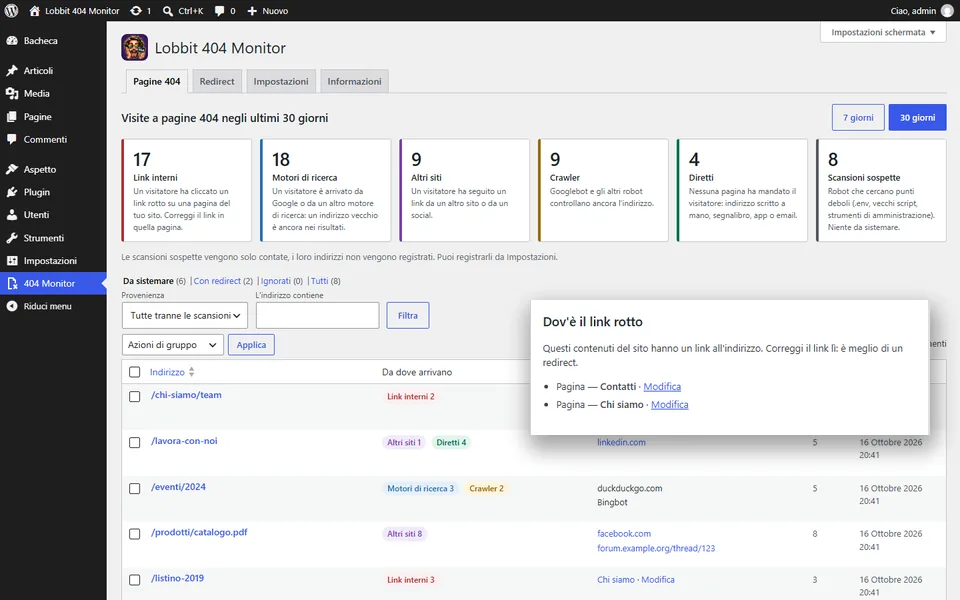
Task: Show the Con redirect filter view
Action: 217,281
